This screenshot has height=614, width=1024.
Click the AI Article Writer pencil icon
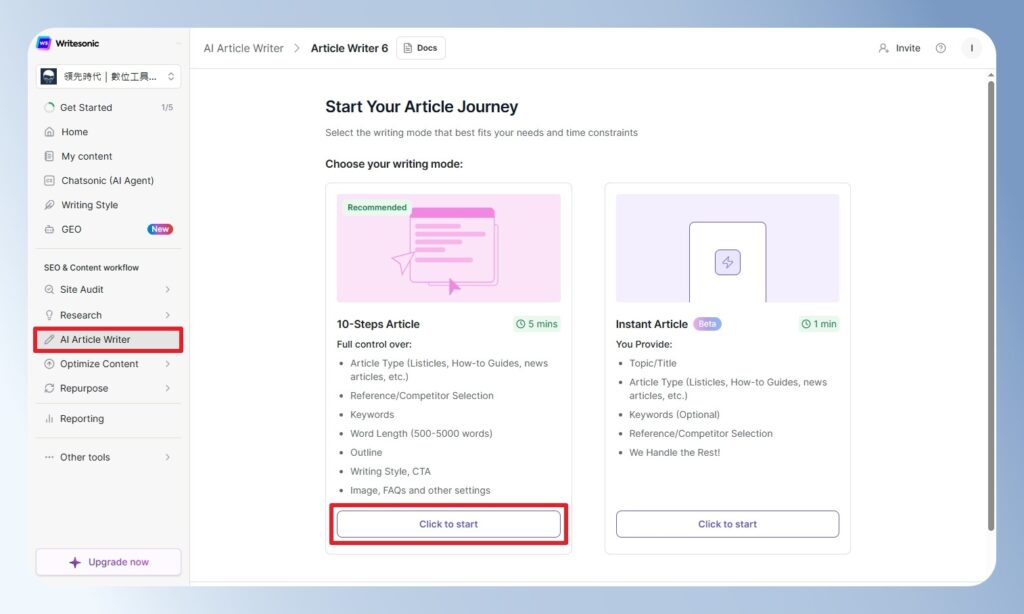pyautogui.click(x=49, y=340)
